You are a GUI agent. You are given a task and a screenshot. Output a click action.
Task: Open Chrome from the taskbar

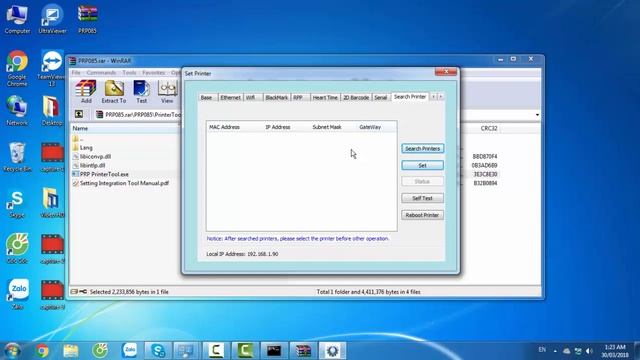click(x=42, y=351)
